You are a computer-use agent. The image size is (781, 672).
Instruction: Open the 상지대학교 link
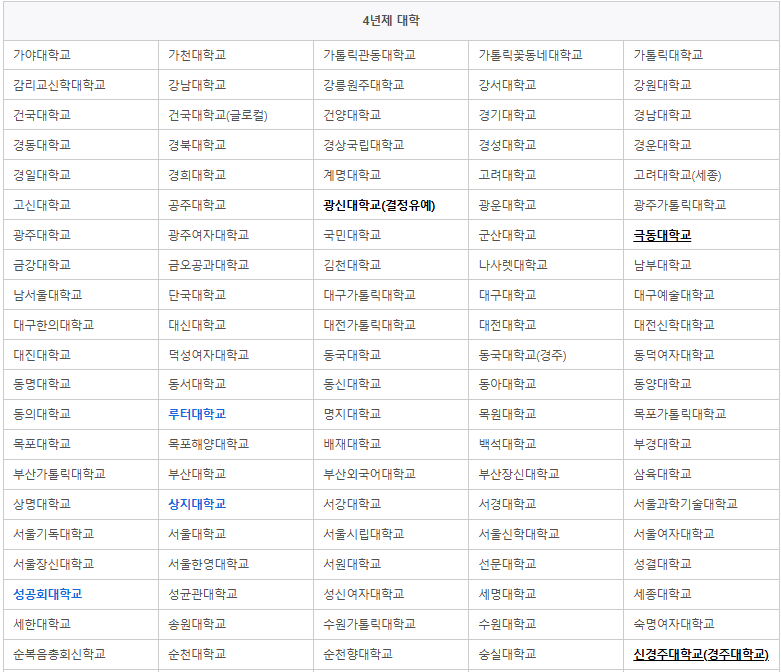click(197, 504)
